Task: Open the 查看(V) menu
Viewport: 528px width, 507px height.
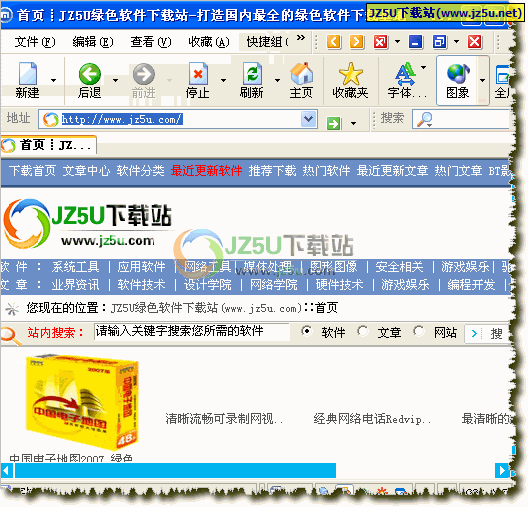Action: click(151, 42)
